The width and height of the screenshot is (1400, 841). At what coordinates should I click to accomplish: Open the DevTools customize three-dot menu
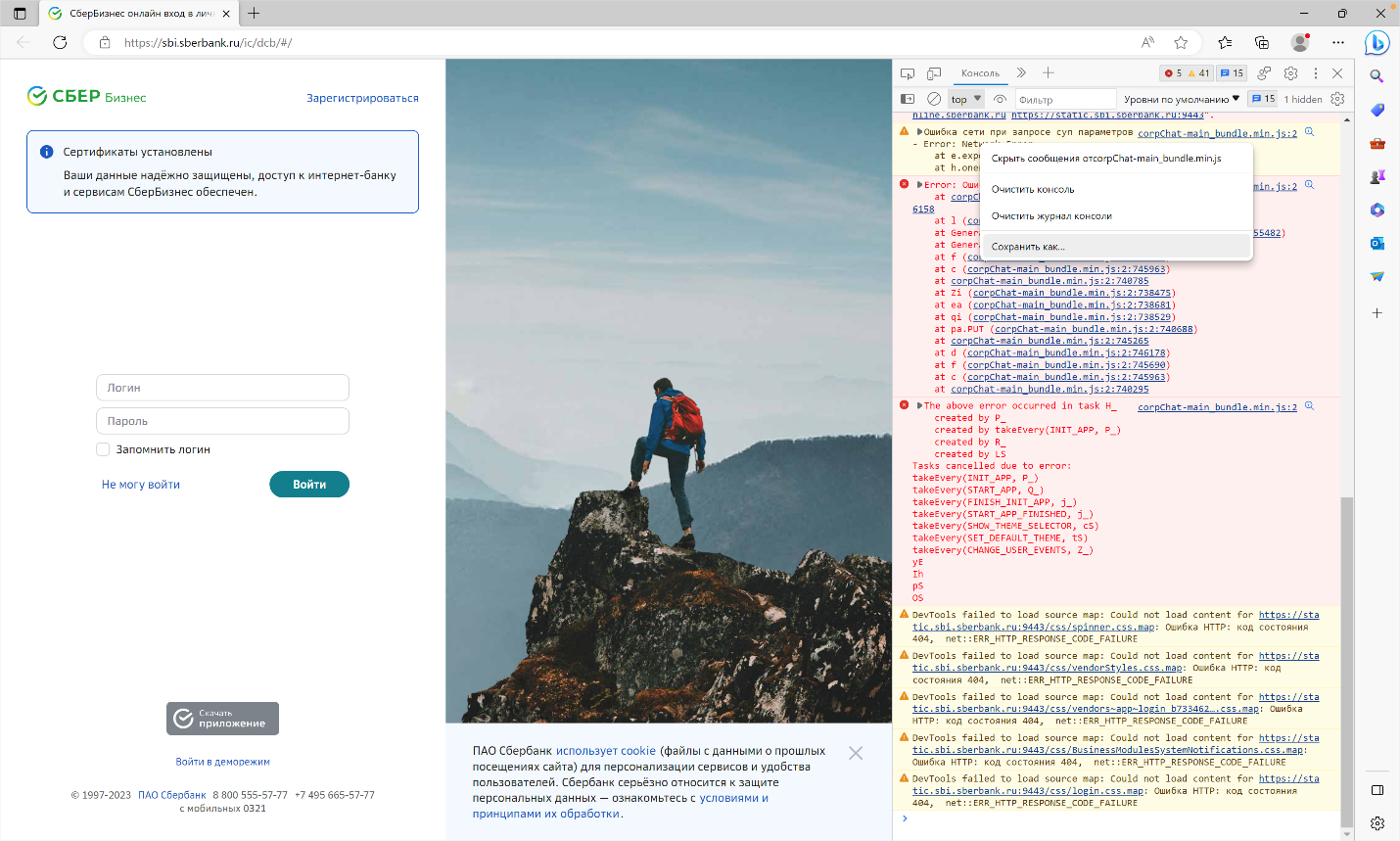1315,73
